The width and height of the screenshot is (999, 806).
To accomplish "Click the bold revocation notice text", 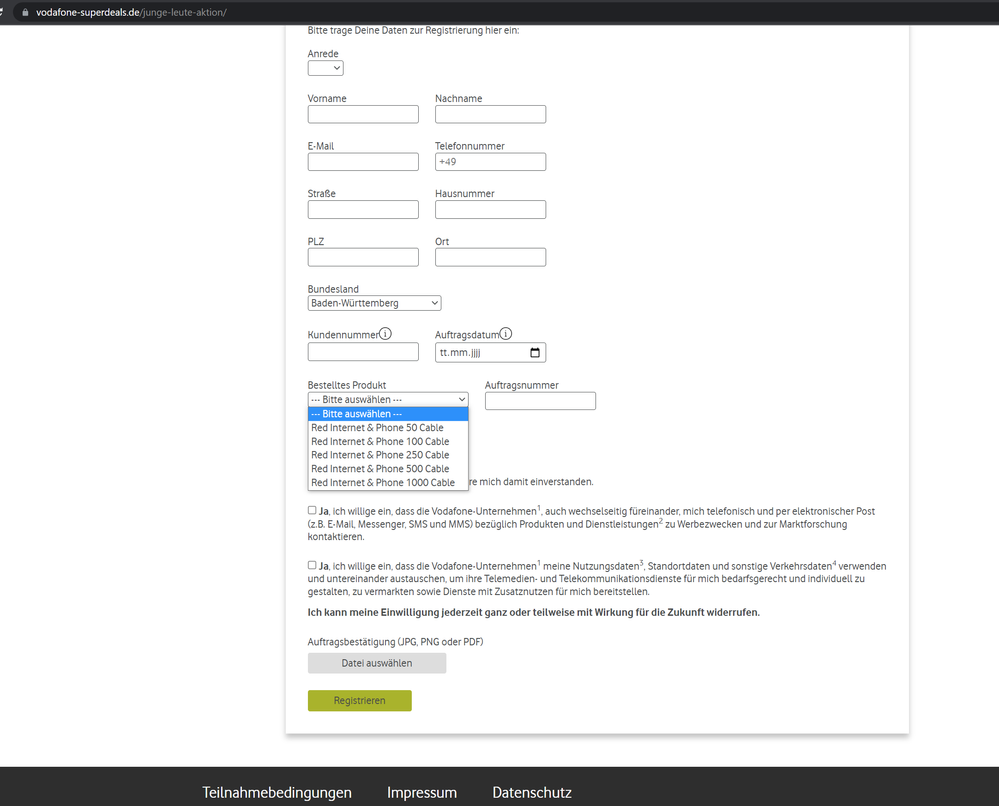I will [534, 612].
